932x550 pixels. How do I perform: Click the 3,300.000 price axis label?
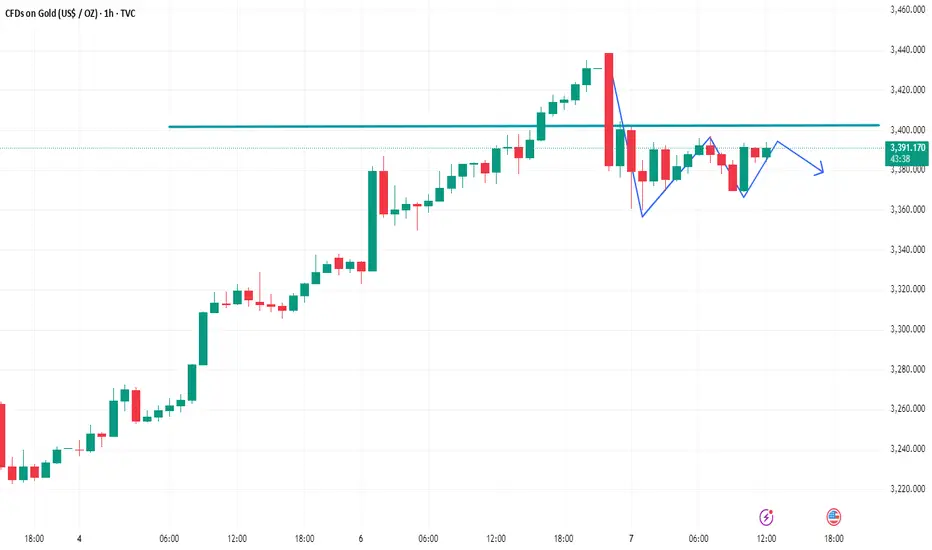[908, 329]
